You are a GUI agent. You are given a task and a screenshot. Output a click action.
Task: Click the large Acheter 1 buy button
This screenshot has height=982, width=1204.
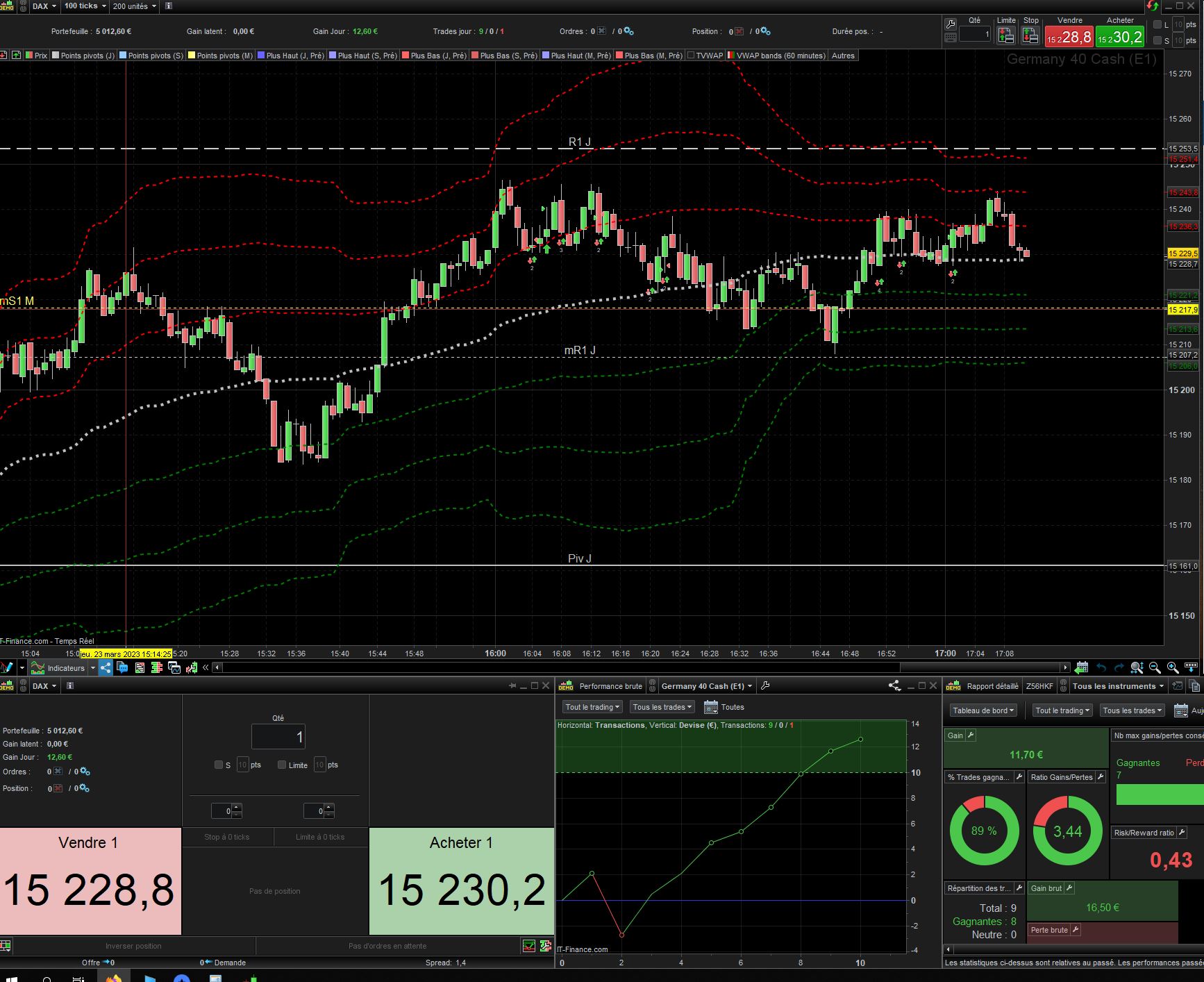pyautogui.click(x=461, y=881)
